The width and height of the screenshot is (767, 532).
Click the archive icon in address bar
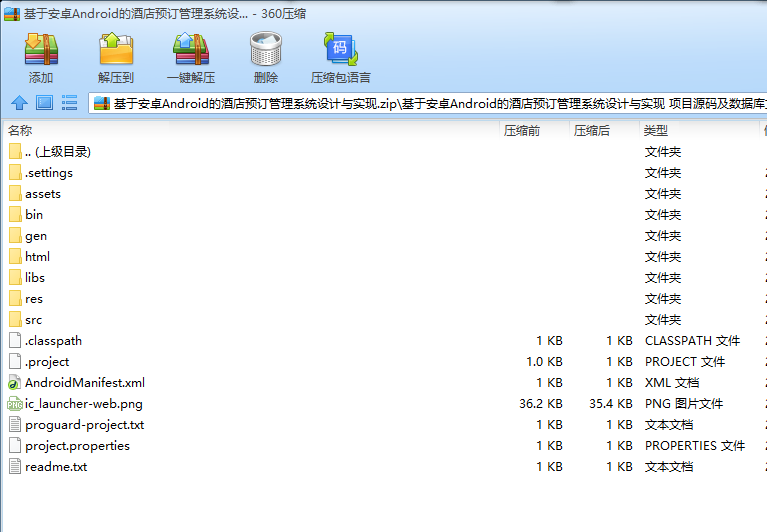tap(102, 103)
